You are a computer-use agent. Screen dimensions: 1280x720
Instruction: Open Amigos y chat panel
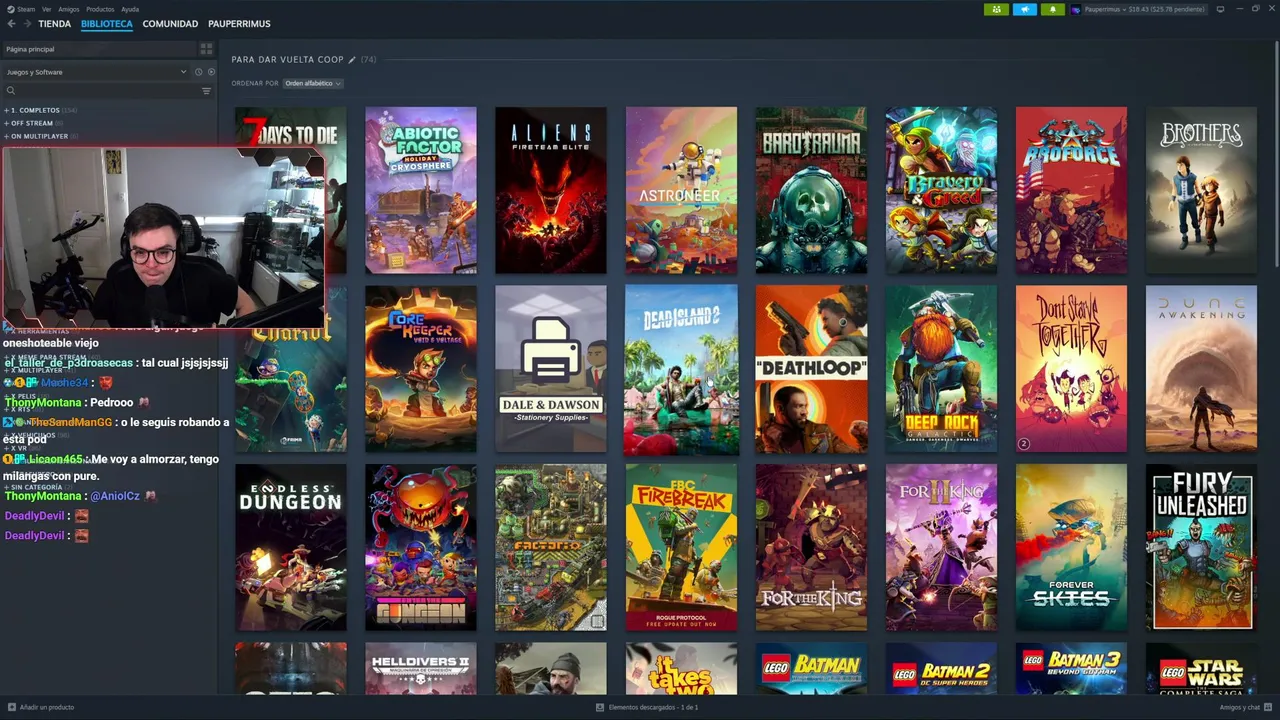(x=1246, y=707)
